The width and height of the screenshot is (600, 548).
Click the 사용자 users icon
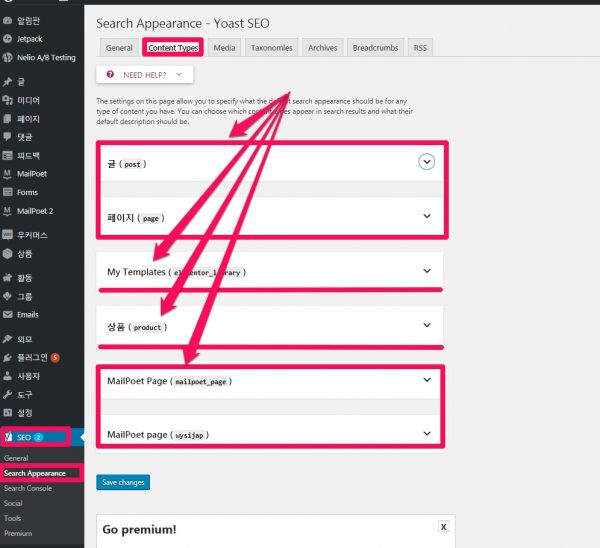pos(8,376)
